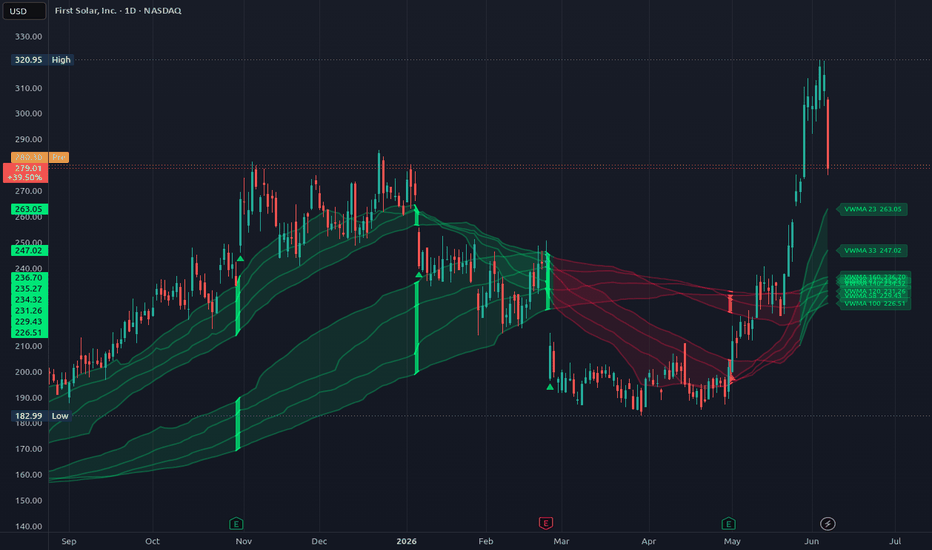The width and height of the screenshot is (932, 550).
Task: Click the 170.00 price scale value
Action: 29,449
